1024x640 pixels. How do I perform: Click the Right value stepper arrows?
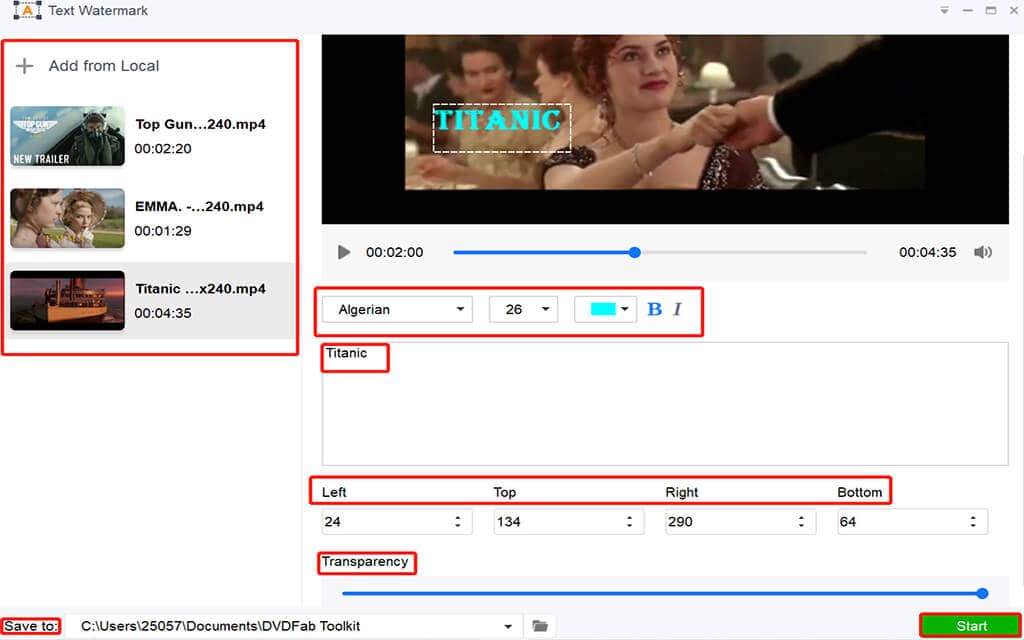801,522
